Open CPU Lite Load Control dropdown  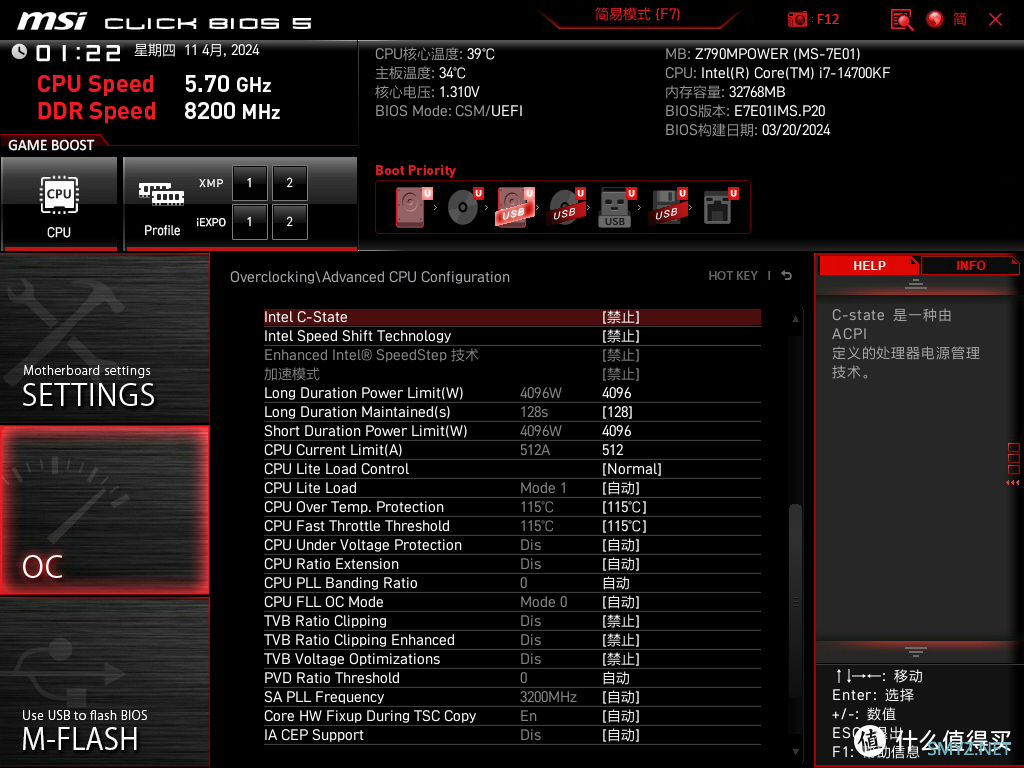point(512,469)
